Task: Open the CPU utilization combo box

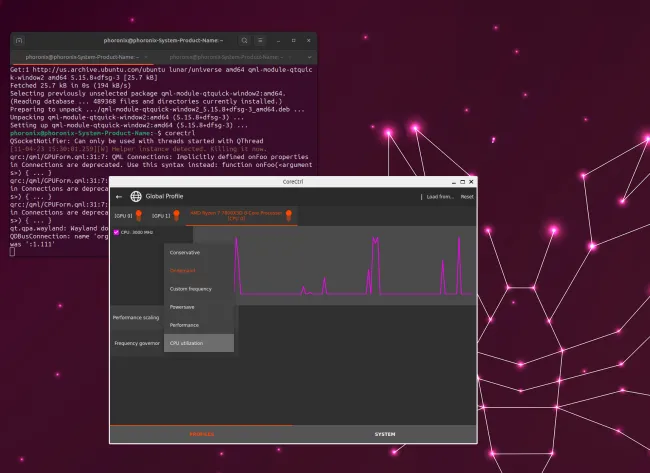Action: coord(198,343)
